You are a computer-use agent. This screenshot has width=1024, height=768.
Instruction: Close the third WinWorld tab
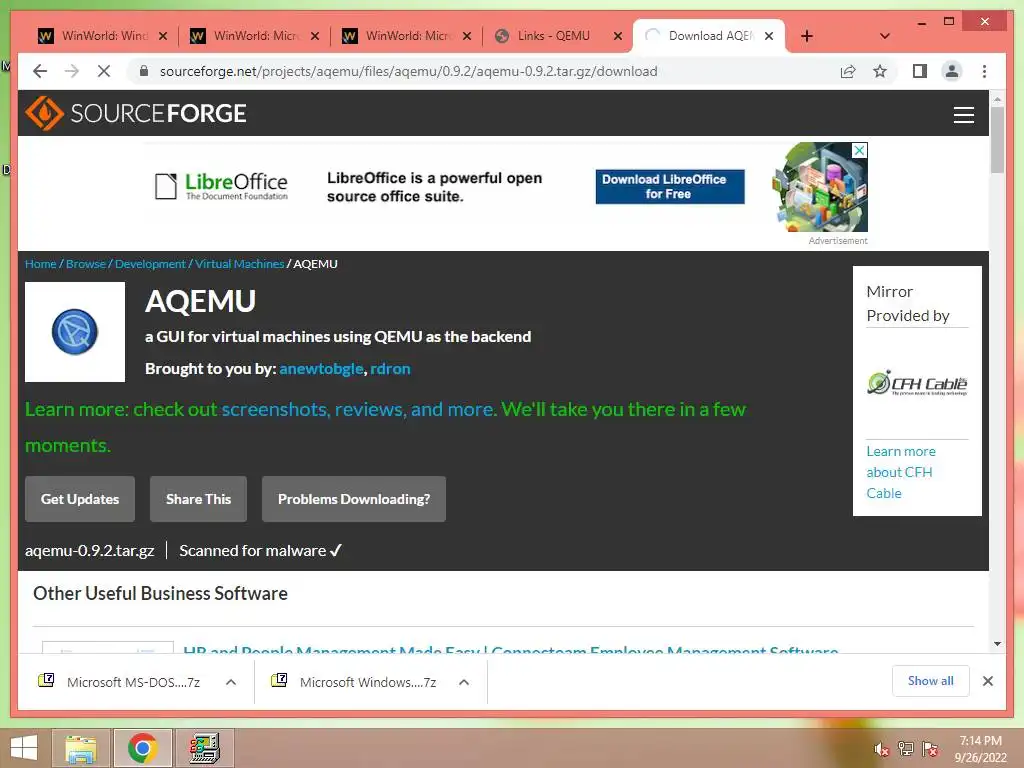tap(467, 36)
